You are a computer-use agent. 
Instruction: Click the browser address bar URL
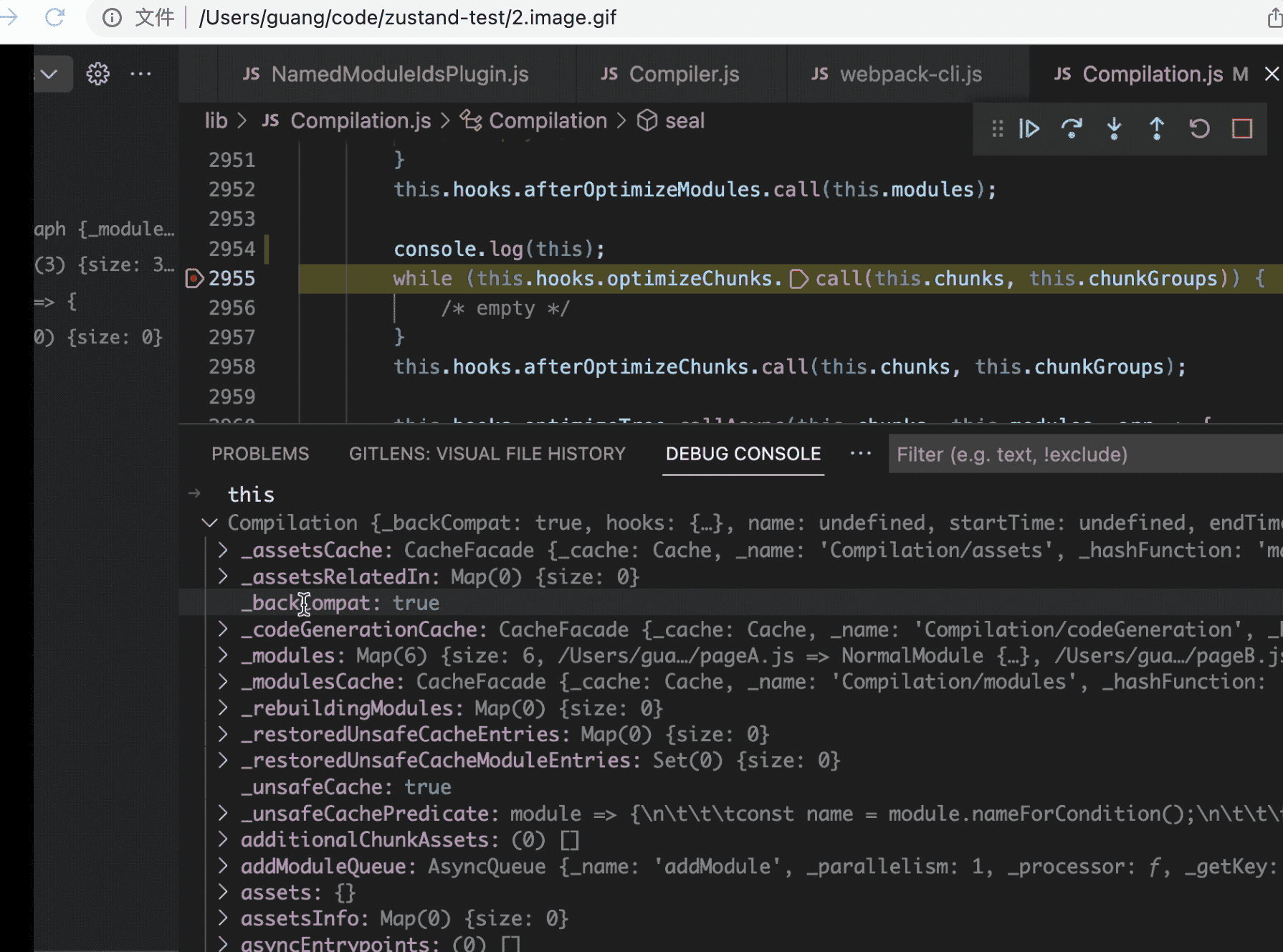click(x=407, y=17)
